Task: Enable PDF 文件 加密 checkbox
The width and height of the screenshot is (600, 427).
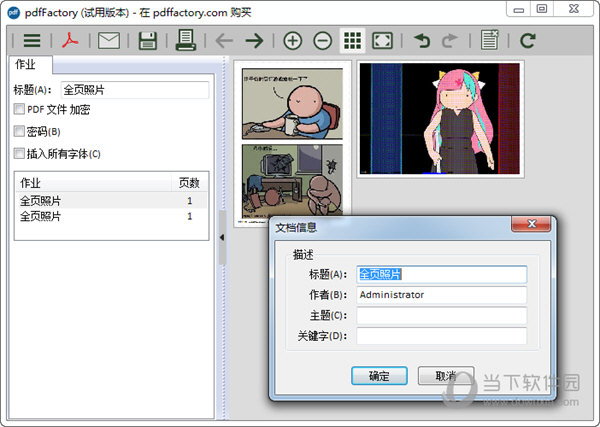Action: click(x=19, y=109)
